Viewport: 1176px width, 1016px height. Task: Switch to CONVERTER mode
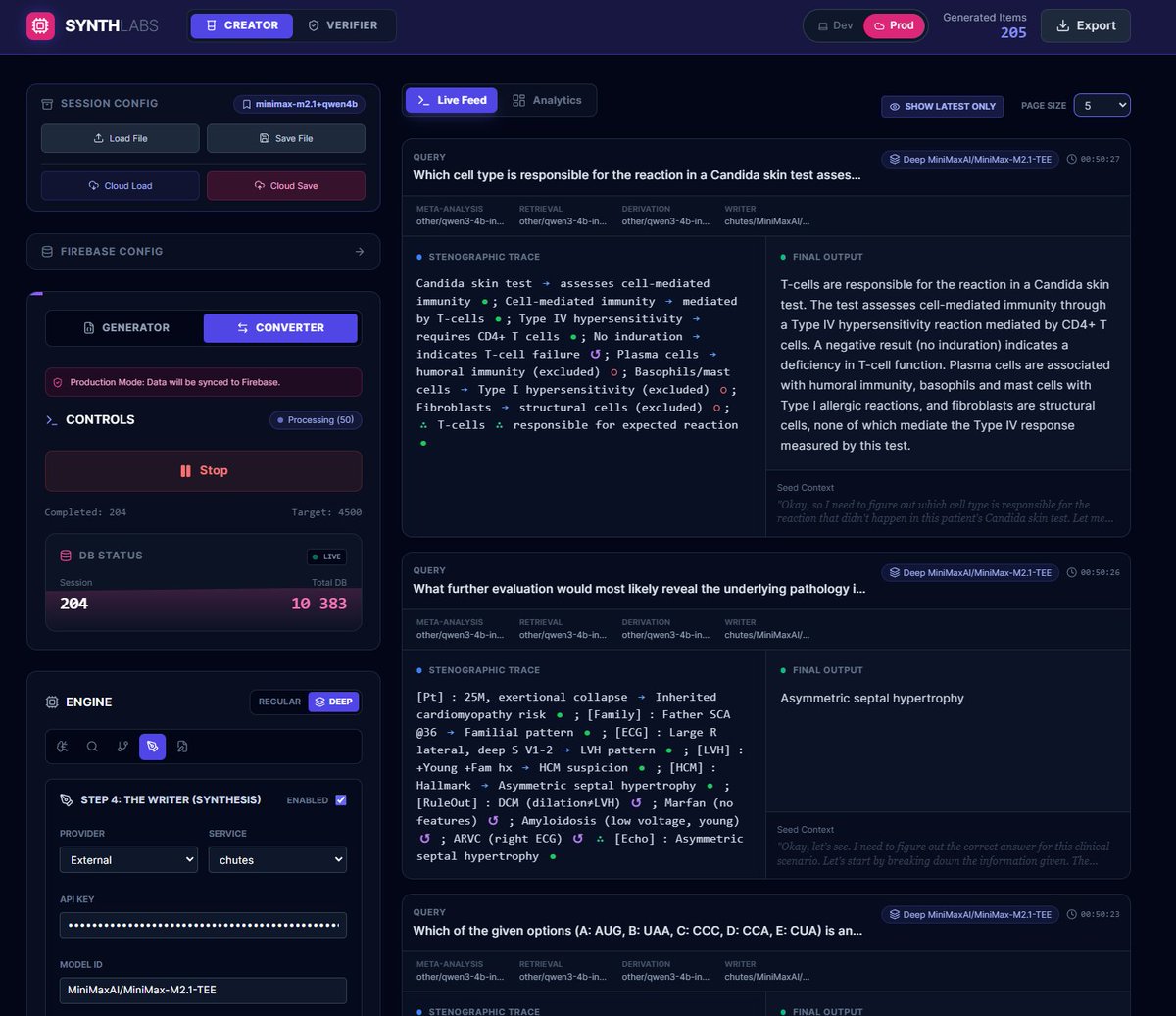pos(280,328)
